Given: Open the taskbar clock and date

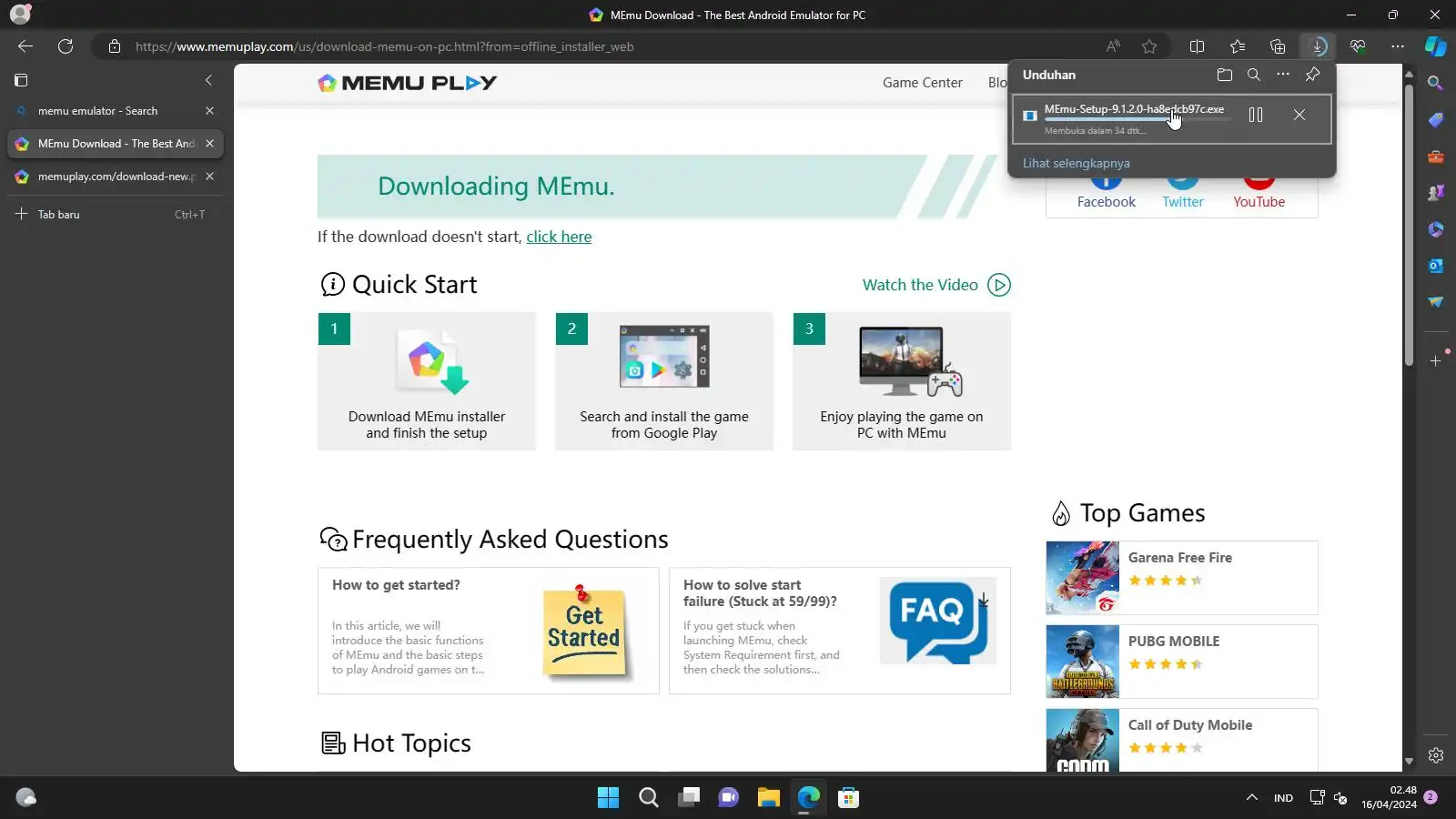Looking at the screenshot, I should point(1389,798).
